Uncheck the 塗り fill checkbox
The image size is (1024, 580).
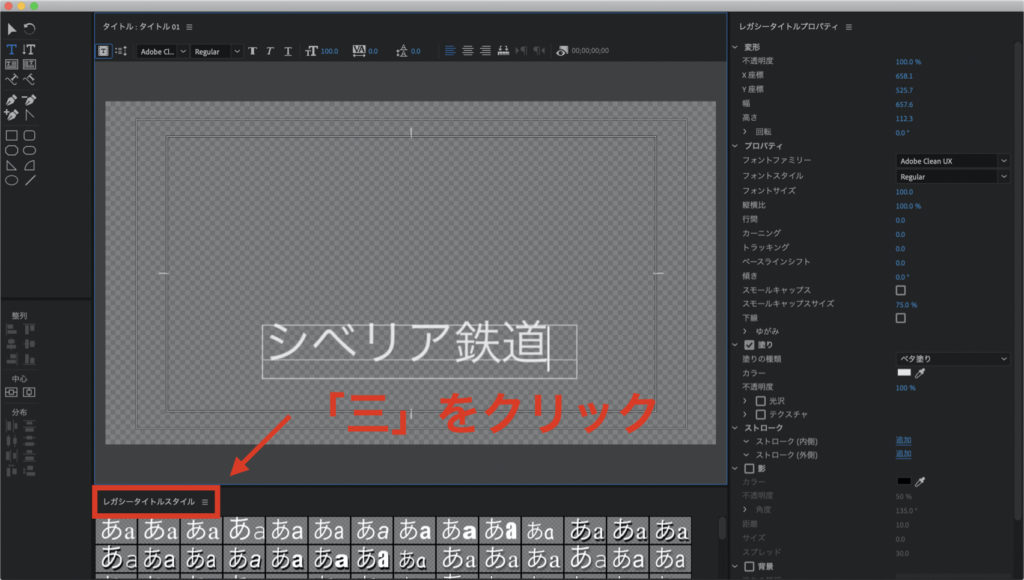point(749,345)
